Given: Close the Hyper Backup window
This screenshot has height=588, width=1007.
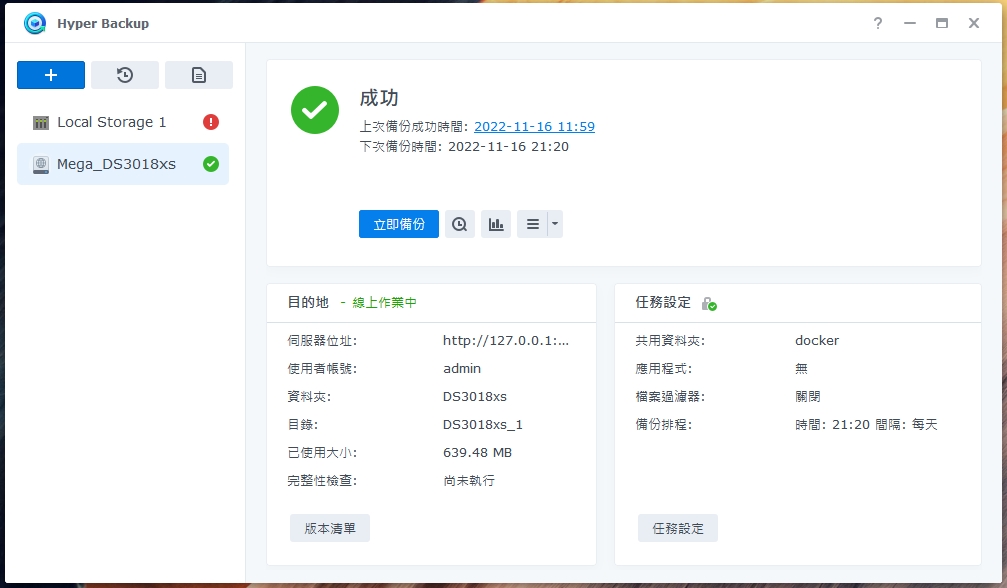Looking at the screenshot, I should [x=974, y=23].
